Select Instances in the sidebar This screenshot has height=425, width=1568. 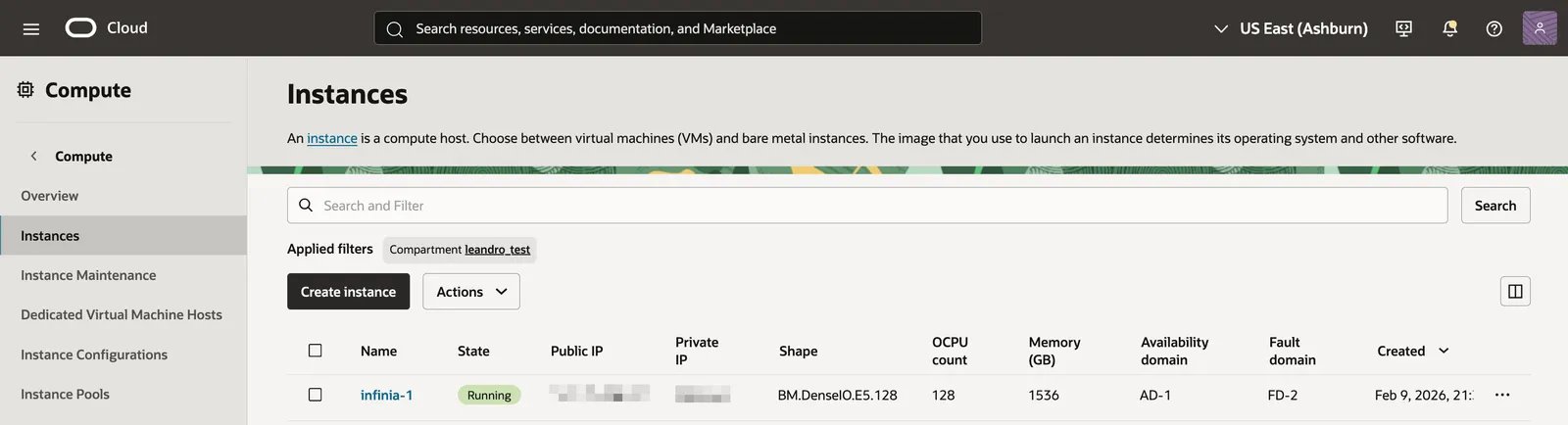coord(123,235)
